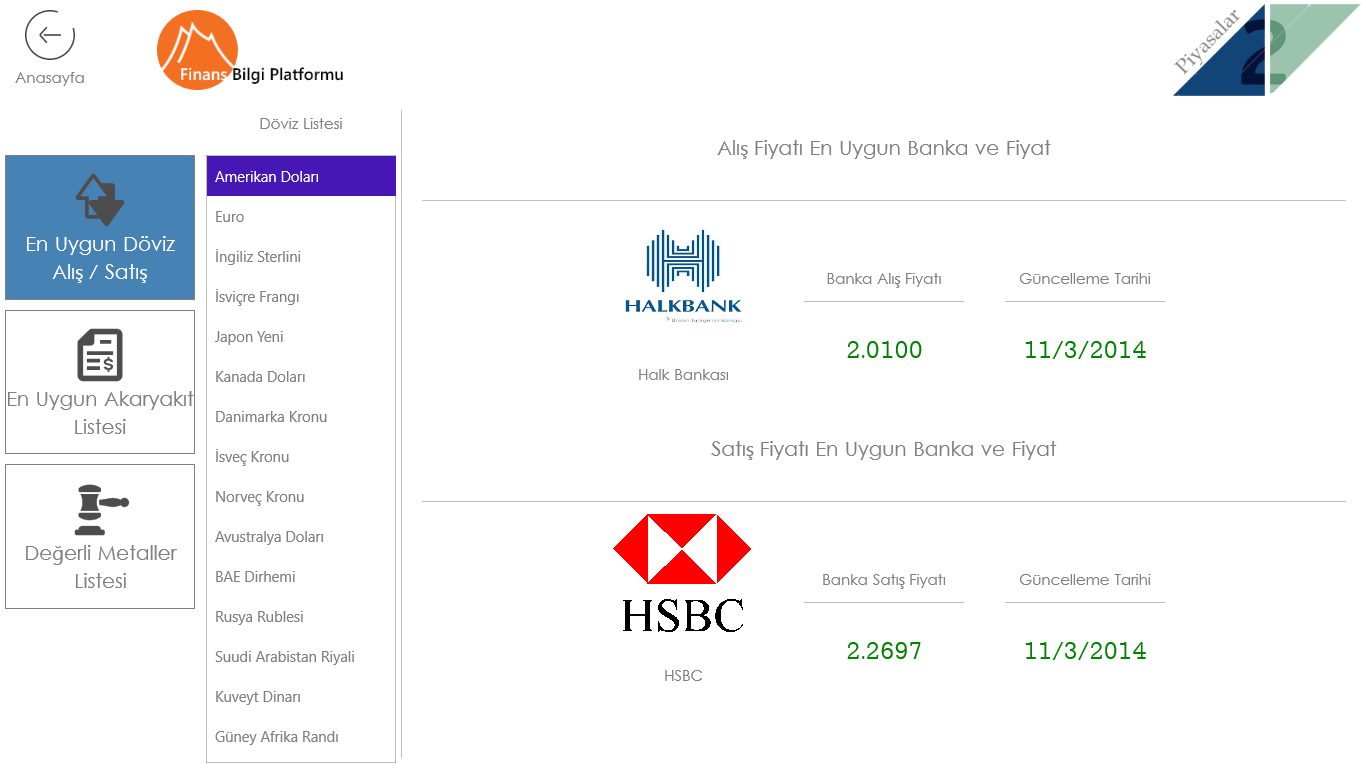Click the HSBC logo
1366x768 pixels.
click(x=683, y=573)
